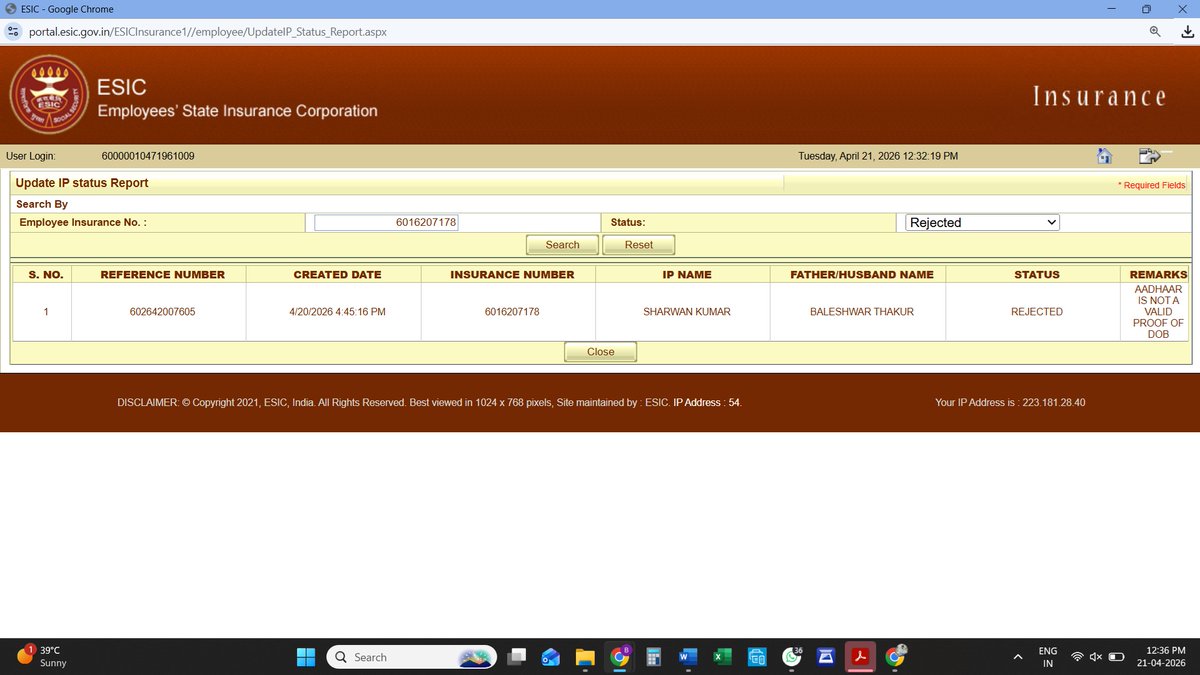
Task: Select reference number 602642007605
Action: click(x=162, y=312)
